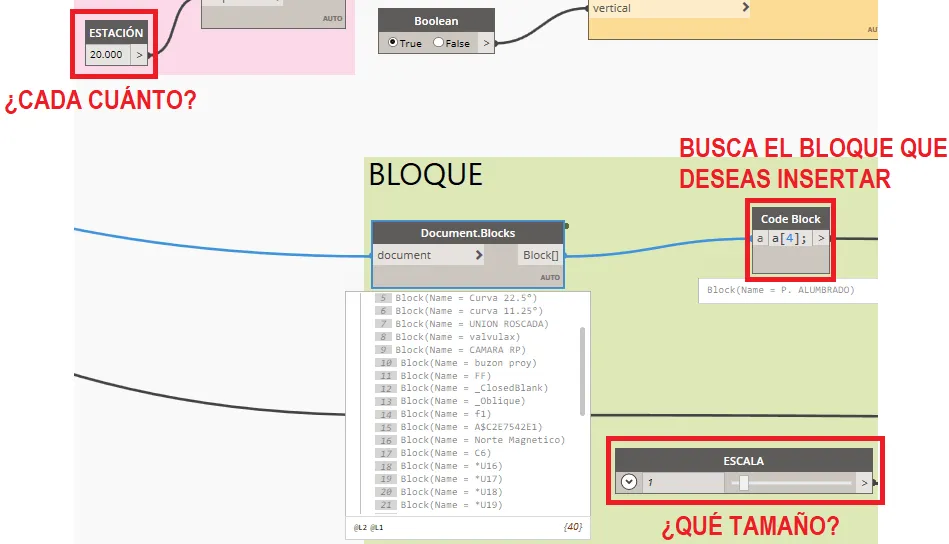
Task: Click the @L1 list level label
Action: pyautogui.click(x=376, y=528)
